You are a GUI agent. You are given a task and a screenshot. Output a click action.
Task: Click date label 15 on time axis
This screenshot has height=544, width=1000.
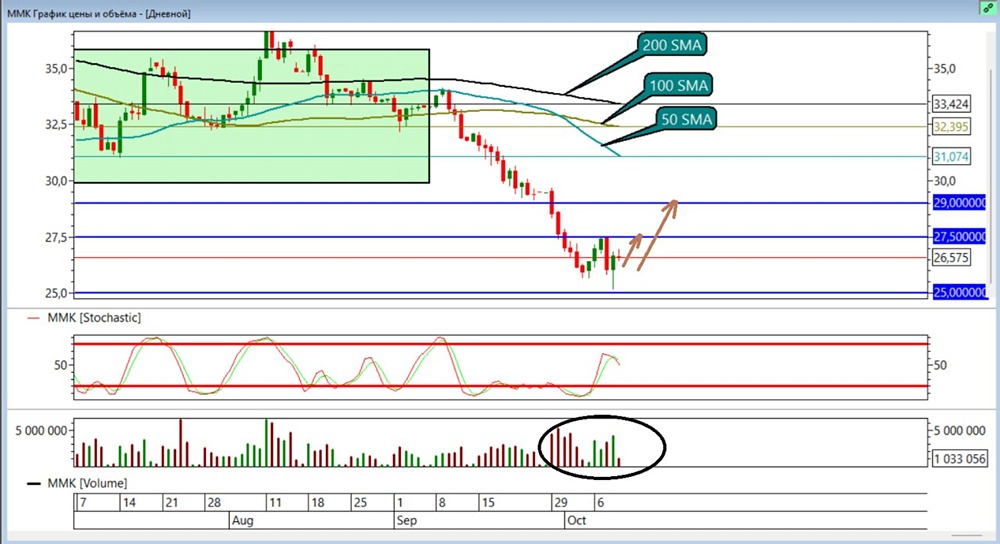[488, 503]
